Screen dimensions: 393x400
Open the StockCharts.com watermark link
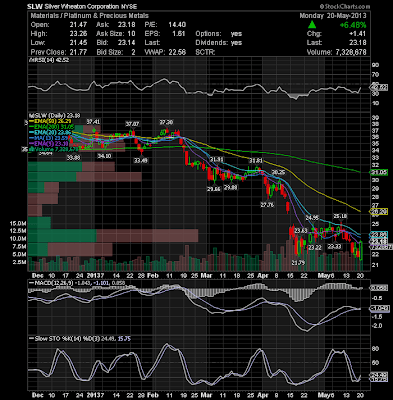pyautogui.click(x=345, y=6)
